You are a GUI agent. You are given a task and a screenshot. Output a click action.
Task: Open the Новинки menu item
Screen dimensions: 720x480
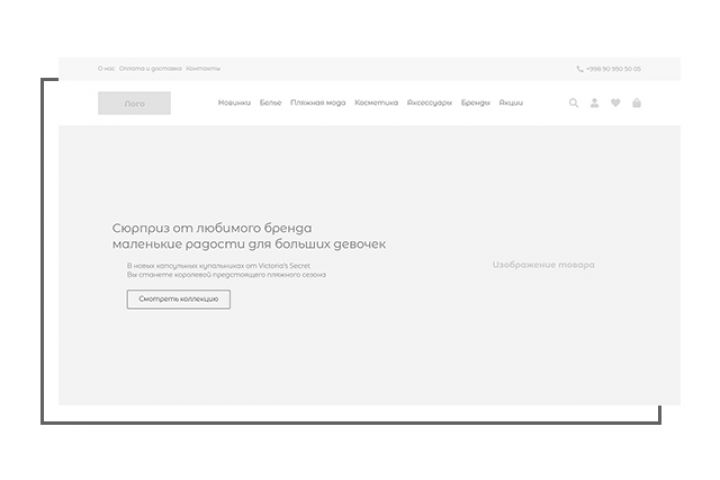point(234,102)
